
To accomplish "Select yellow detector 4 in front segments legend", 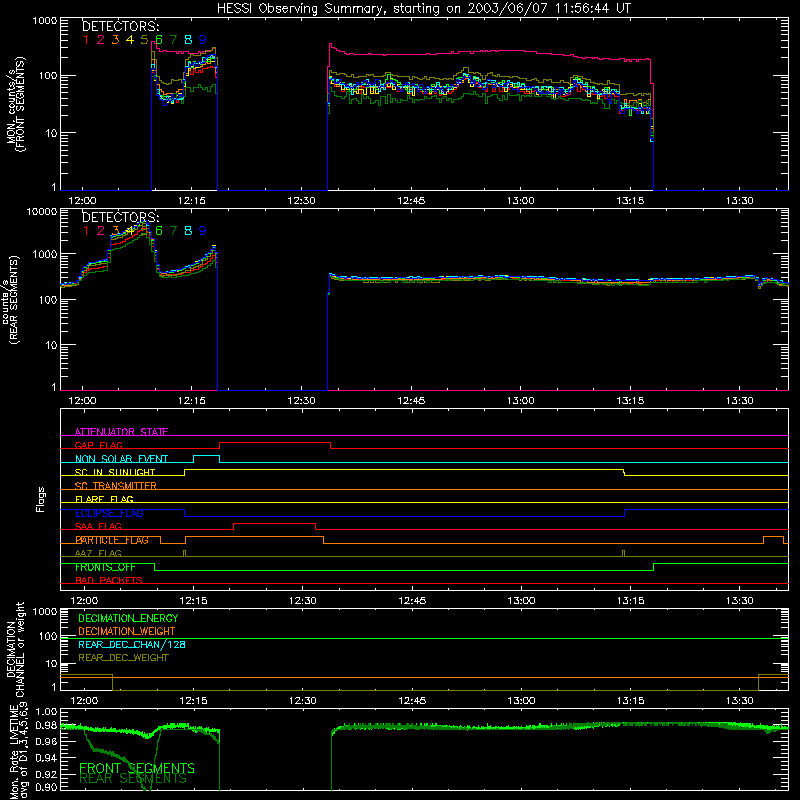I will (x=130, y=40).
